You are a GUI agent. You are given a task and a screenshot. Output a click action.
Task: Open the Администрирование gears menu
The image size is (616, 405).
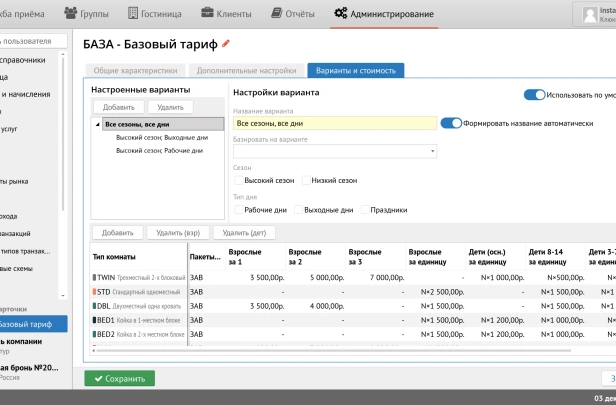[x=384, y=13]
